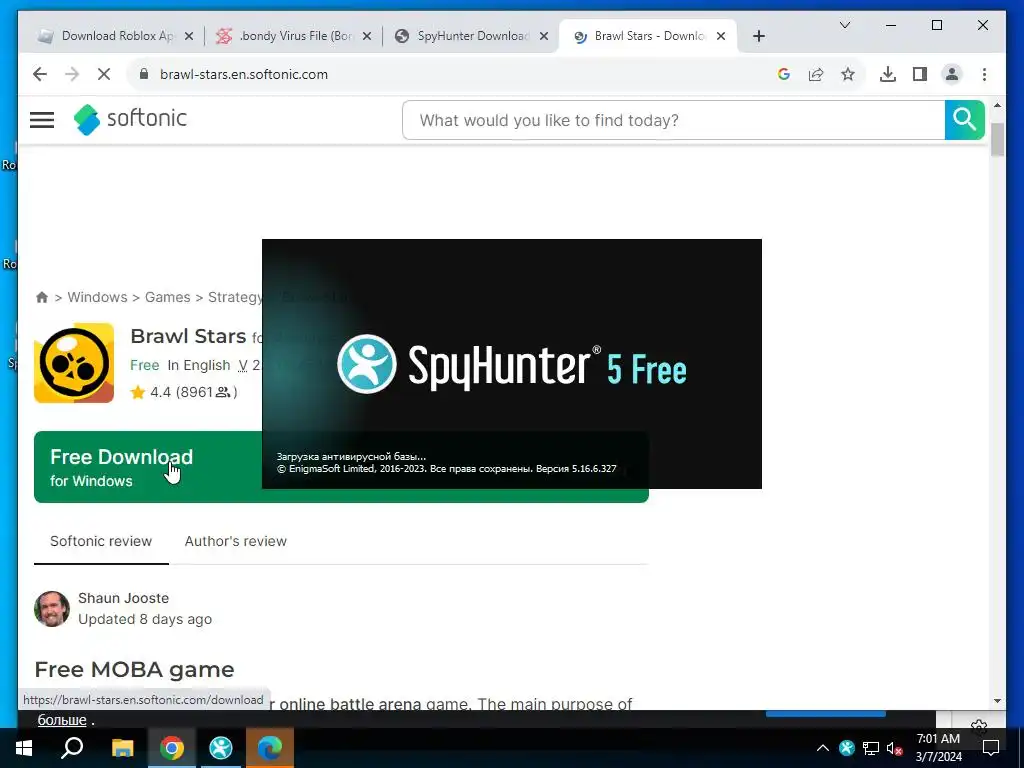Click the taskbar clock showing 7:01 AM
The height and width of the screenshot is (768, 1024).
tap(938, 748)
